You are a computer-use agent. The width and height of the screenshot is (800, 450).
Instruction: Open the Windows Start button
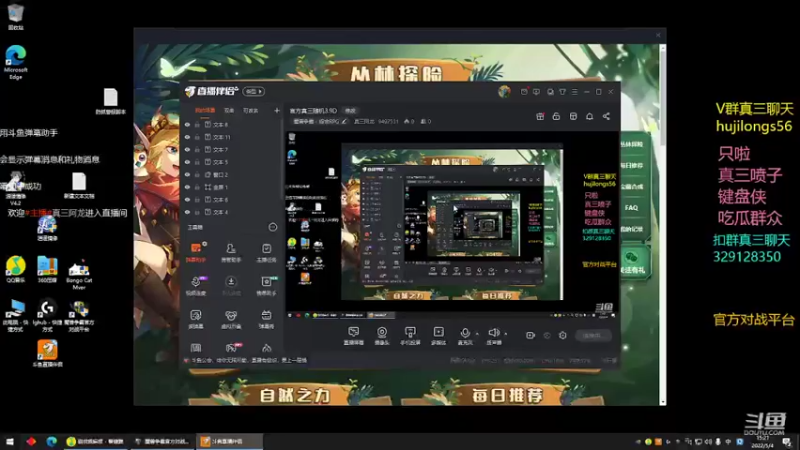tap(10, 441)
